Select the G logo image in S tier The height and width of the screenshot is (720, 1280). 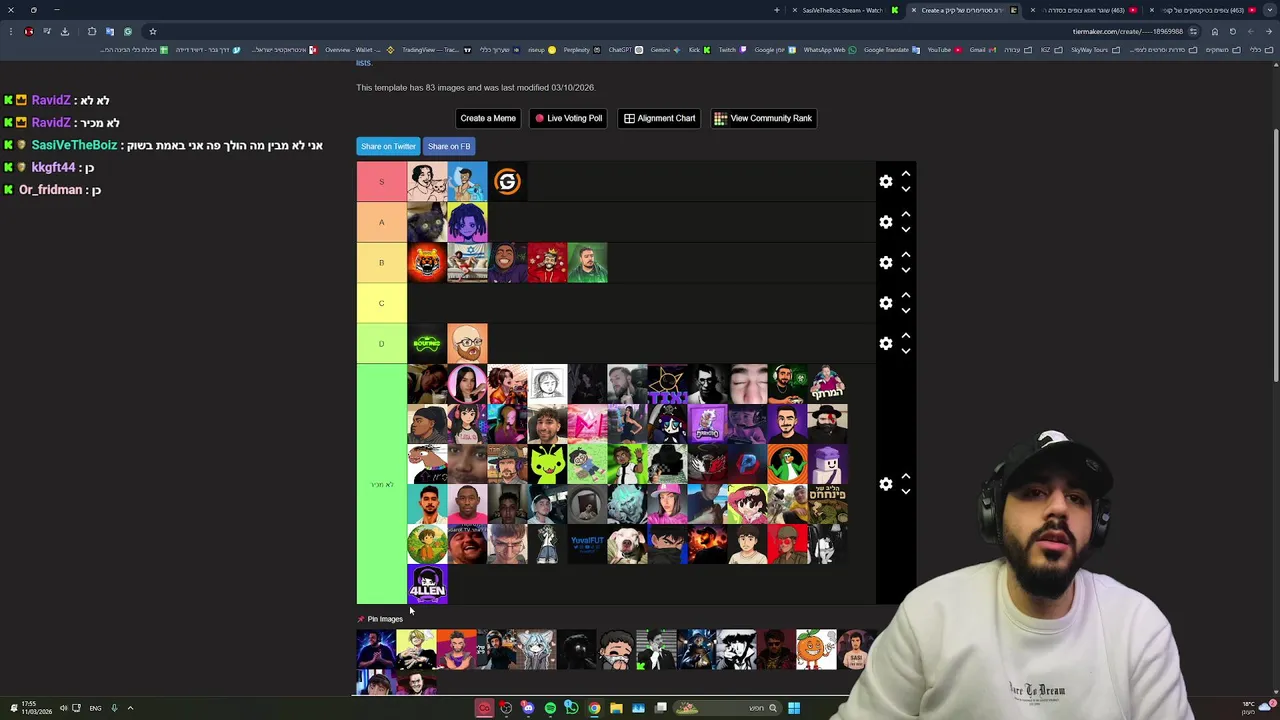[507, 182]
